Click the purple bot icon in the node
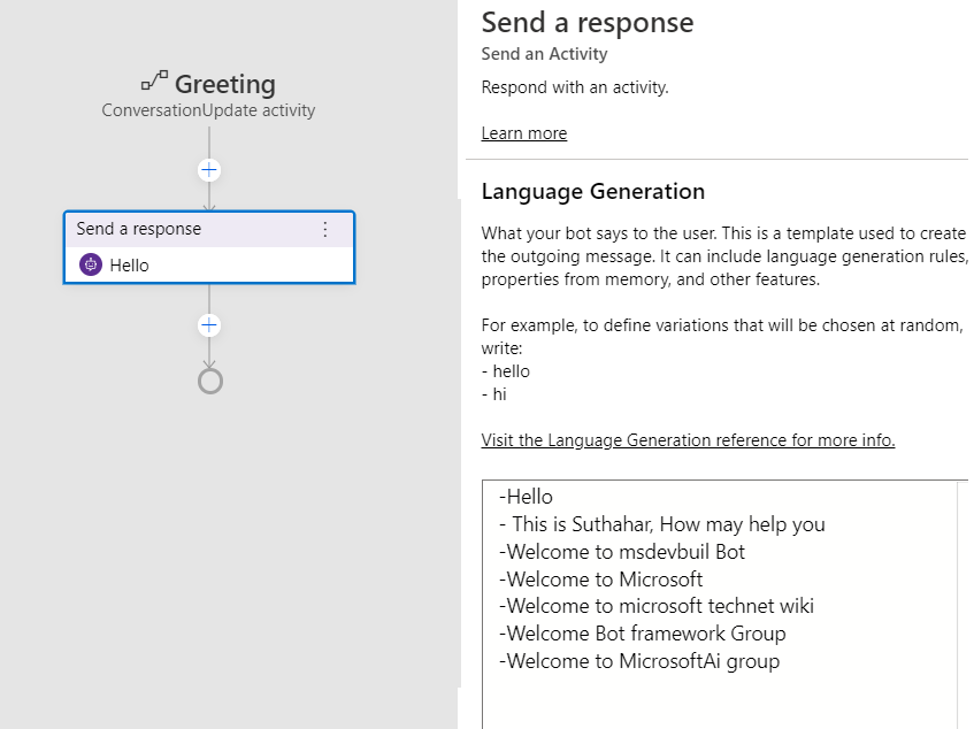This screenshot has width=974, height=729. pyautogui.click(x=91, y=265)
